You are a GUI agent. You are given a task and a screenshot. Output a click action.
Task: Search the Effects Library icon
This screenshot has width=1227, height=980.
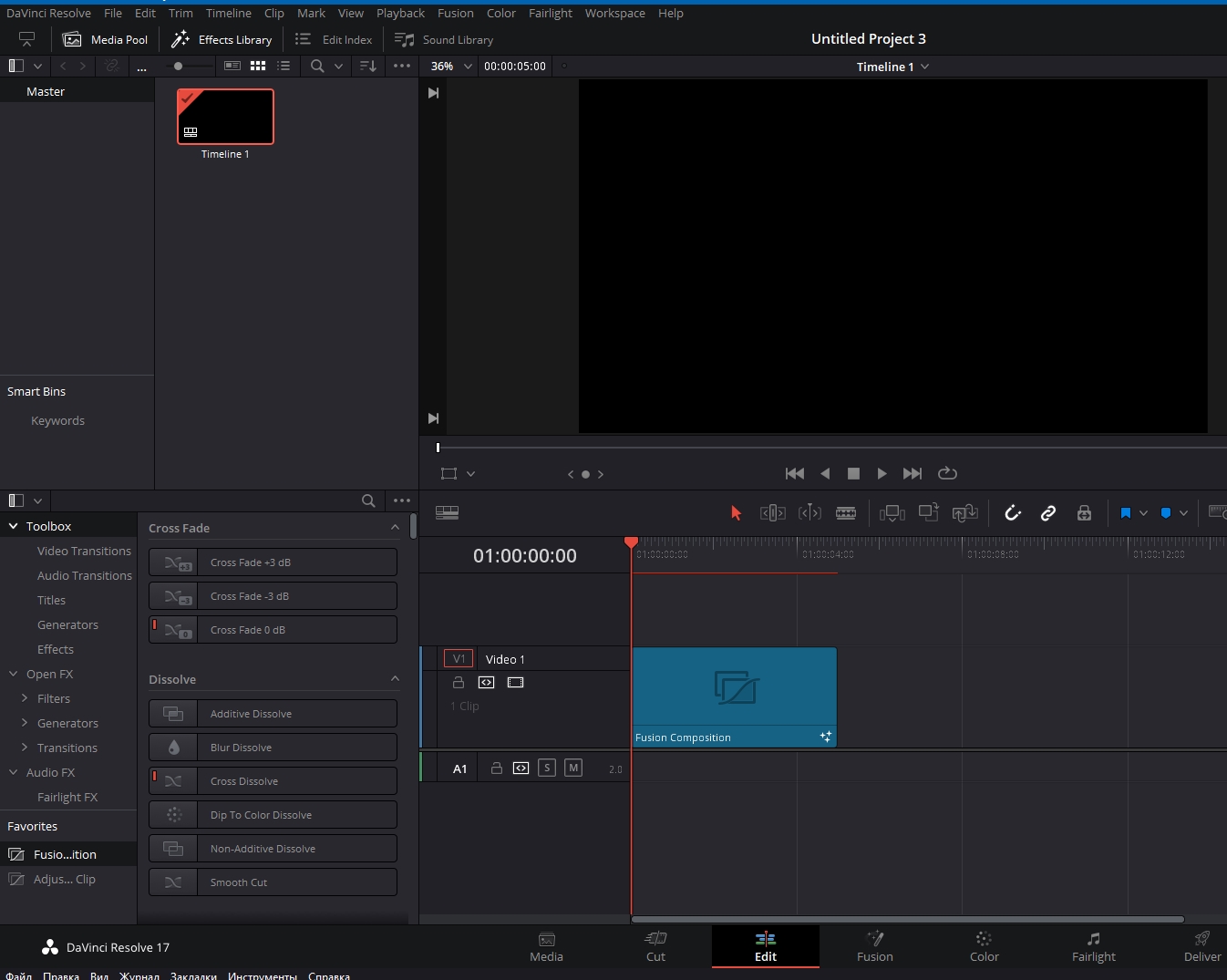coord(368,500)
